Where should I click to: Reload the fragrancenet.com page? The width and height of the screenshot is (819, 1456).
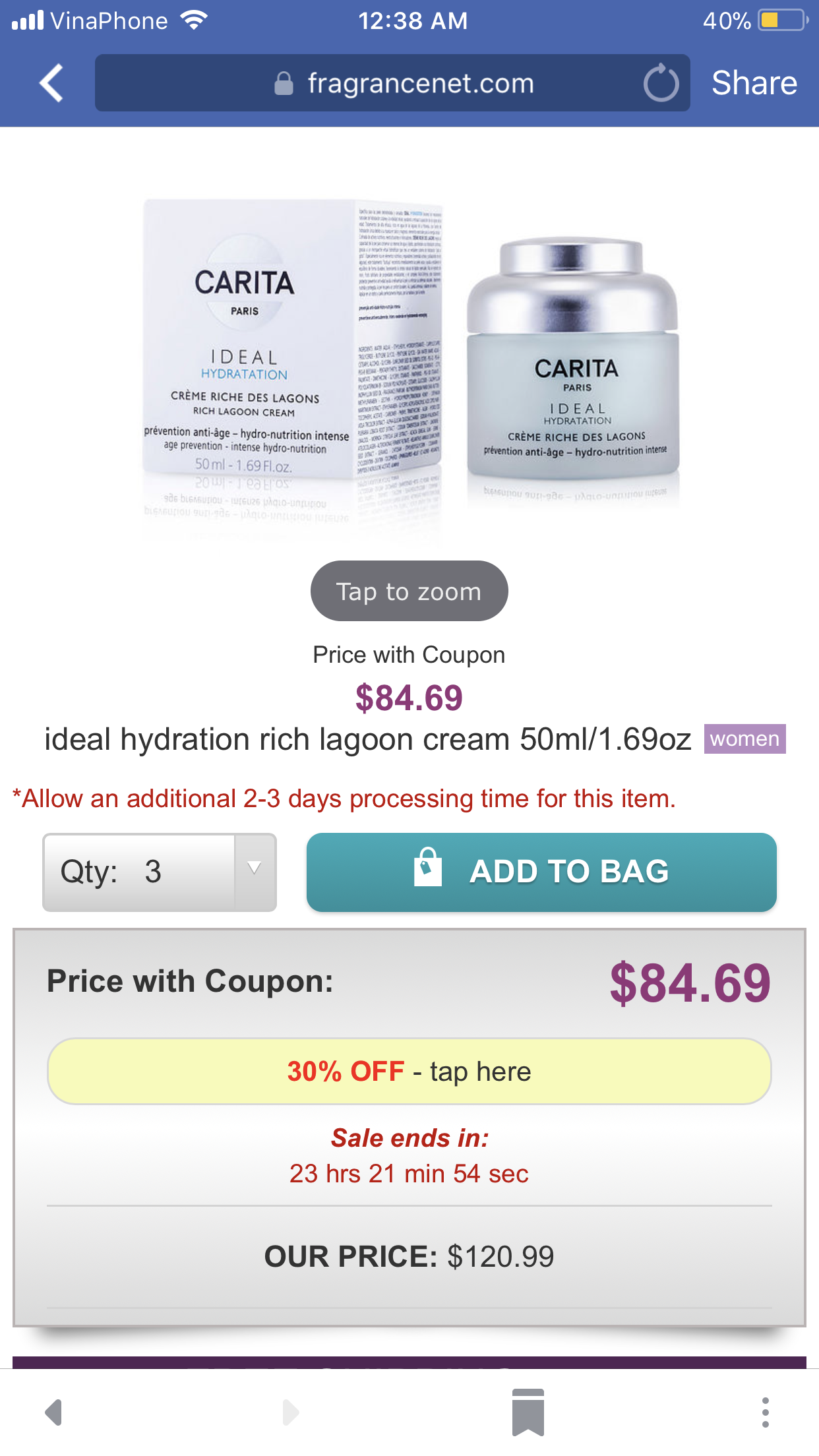[661, 84]
